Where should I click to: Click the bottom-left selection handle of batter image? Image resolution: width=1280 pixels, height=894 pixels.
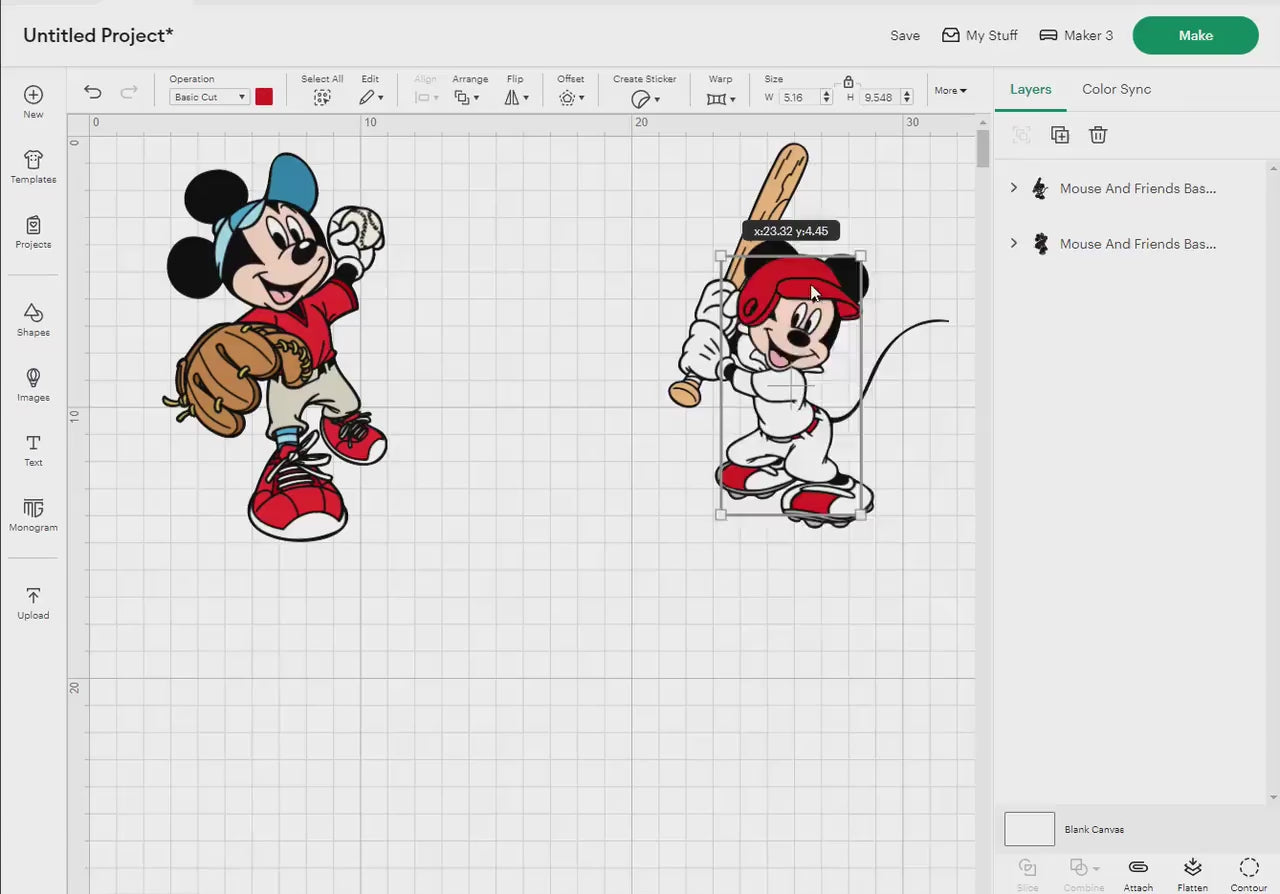pyautogui.click(x=721, y=515)
